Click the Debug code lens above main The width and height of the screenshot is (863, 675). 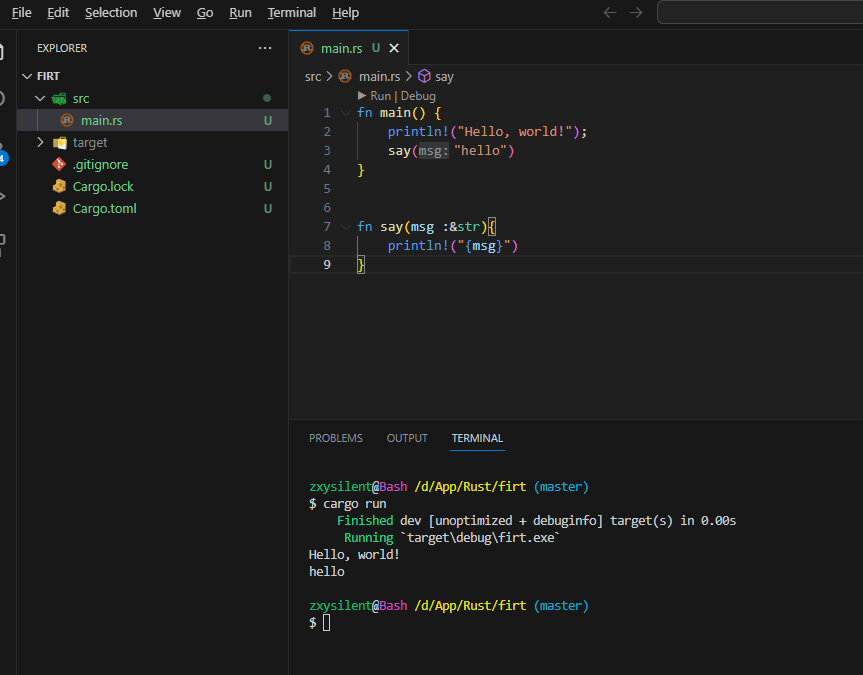click(418, 96)
